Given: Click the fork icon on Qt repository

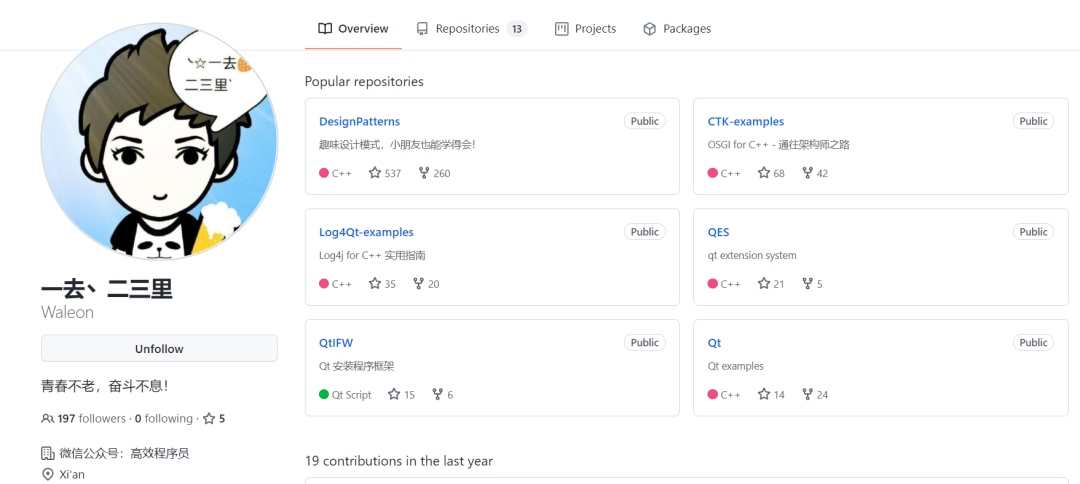Looking at the screenshot, I should (807, 395).
